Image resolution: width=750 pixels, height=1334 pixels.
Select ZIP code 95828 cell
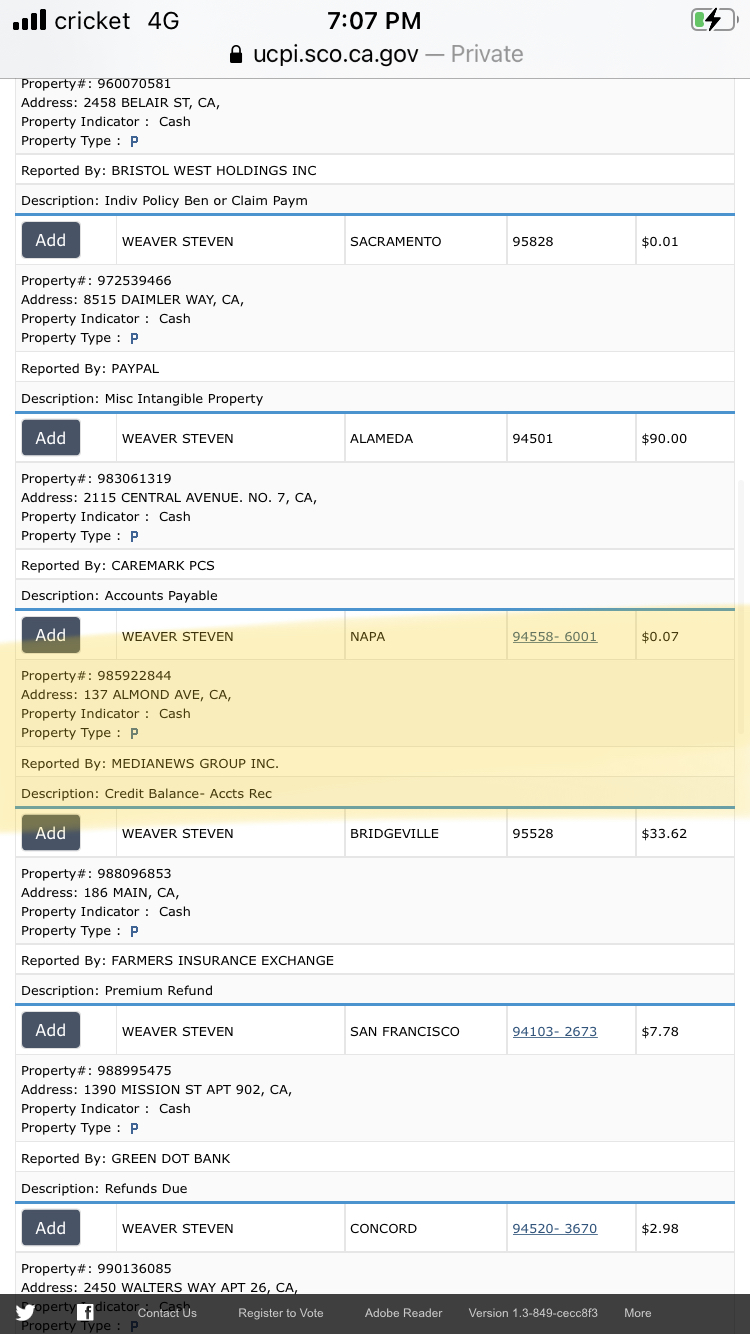pos(571,241)
